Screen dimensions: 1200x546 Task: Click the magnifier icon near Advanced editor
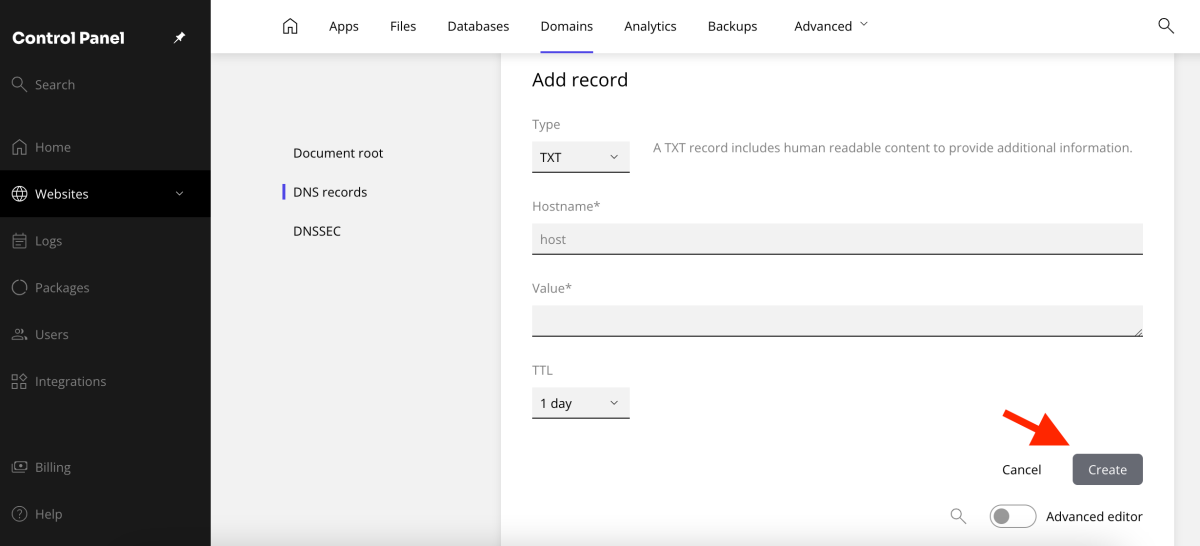pyautogui.click(x=958, y=516)
